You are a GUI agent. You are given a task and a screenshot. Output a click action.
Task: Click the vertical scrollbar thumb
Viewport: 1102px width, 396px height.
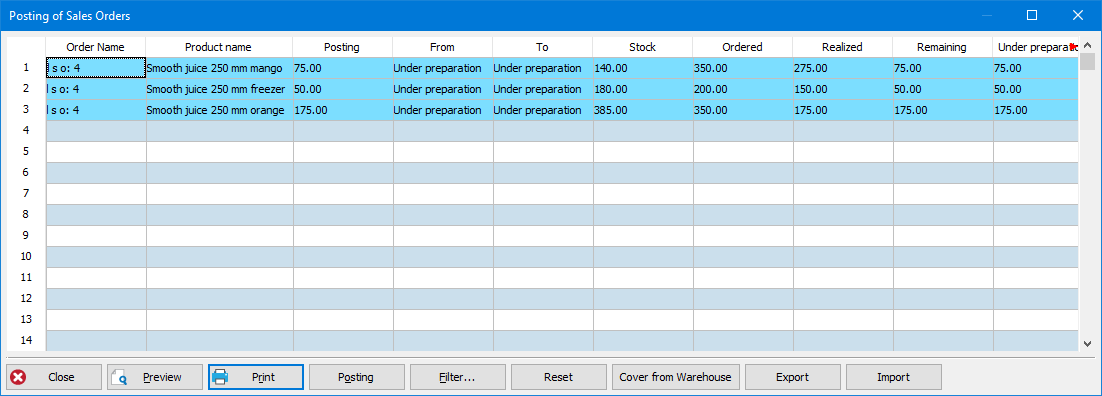point(1088,62)
